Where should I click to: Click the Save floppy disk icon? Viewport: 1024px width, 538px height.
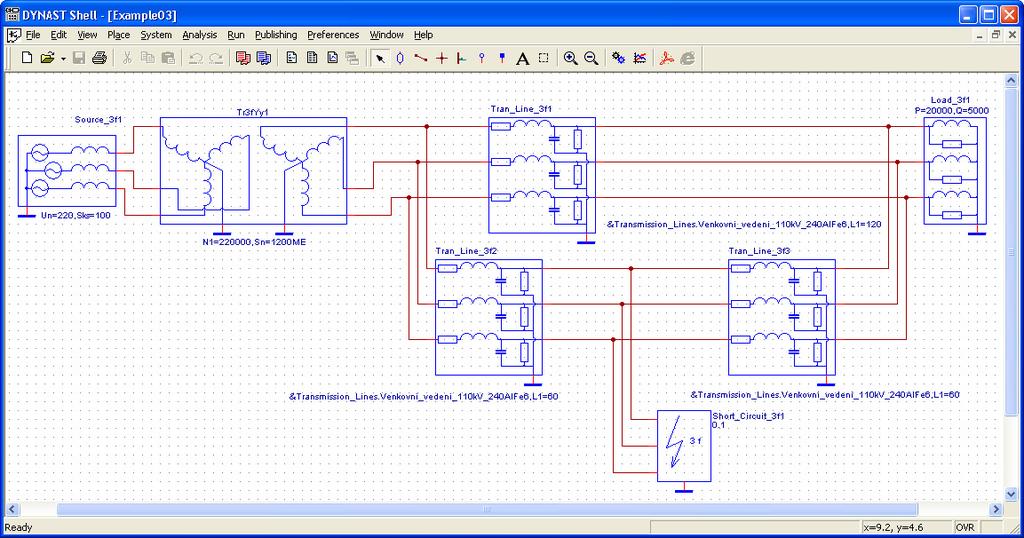79,58
